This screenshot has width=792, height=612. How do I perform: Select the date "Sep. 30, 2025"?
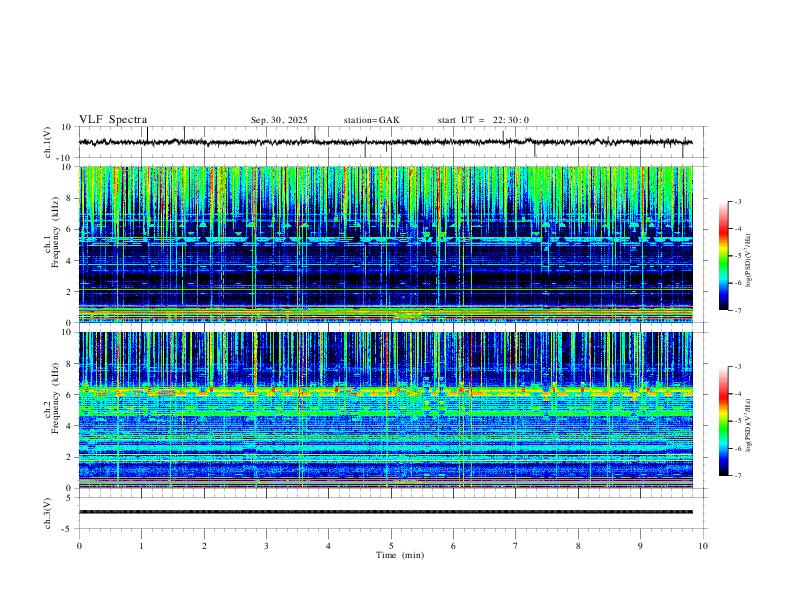(279, 120)
